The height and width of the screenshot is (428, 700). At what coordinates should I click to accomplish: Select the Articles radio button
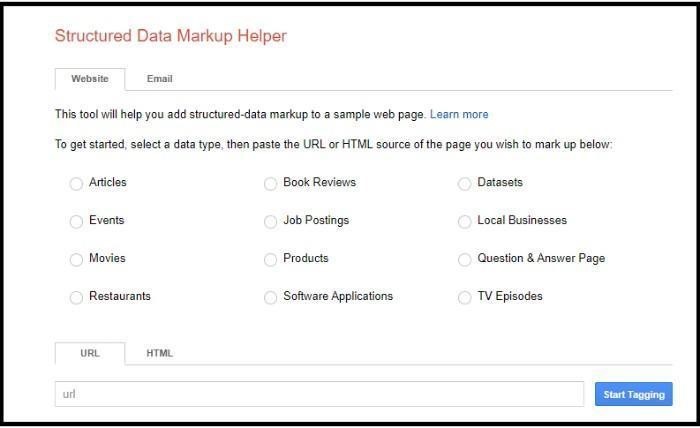[x=76, y=183]
